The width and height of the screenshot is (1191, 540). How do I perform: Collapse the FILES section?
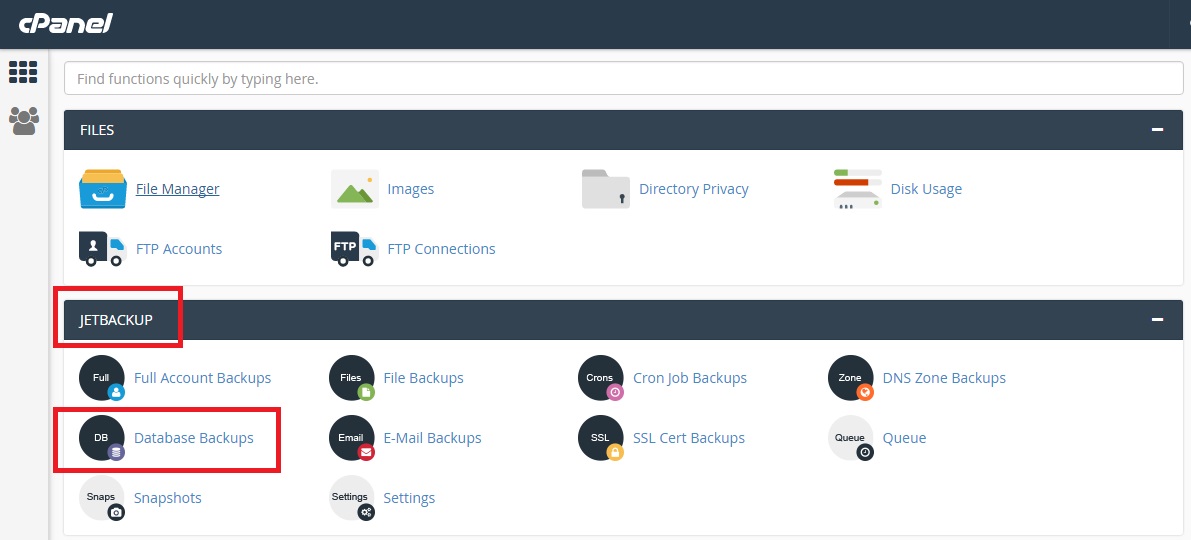pos(1157,130)
